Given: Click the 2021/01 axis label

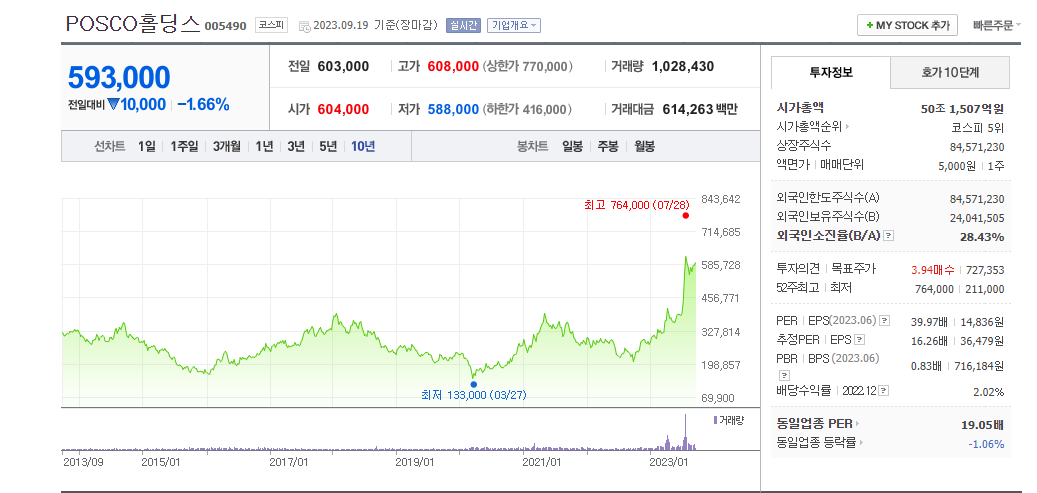Looking at the screenshot, I should 542,461.
